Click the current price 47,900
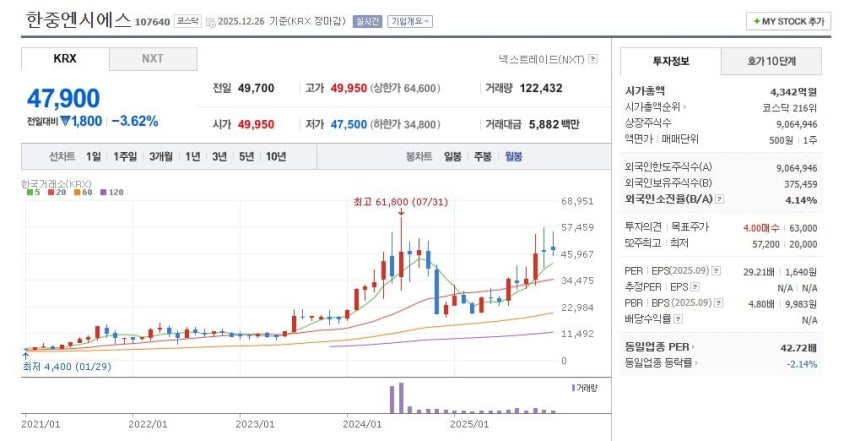860x441 pixels. point(64,99)
